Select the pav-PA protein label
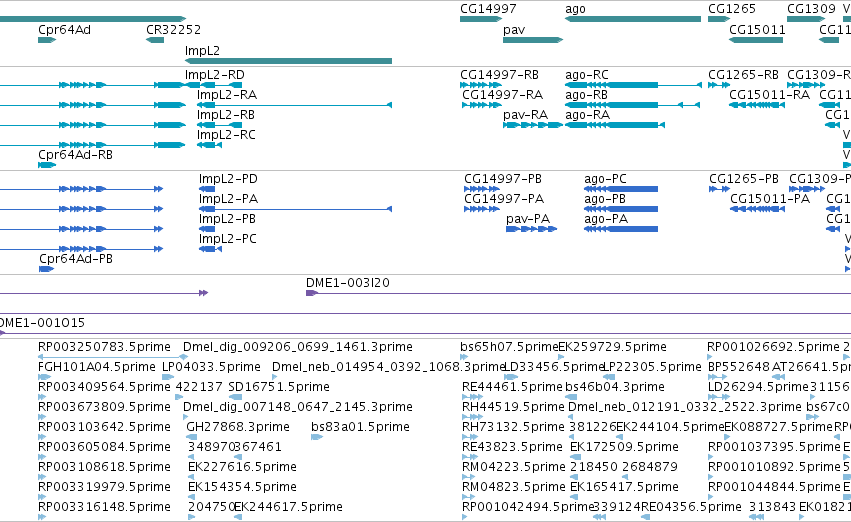Screen dimensions: 851x522 point(528,219)
